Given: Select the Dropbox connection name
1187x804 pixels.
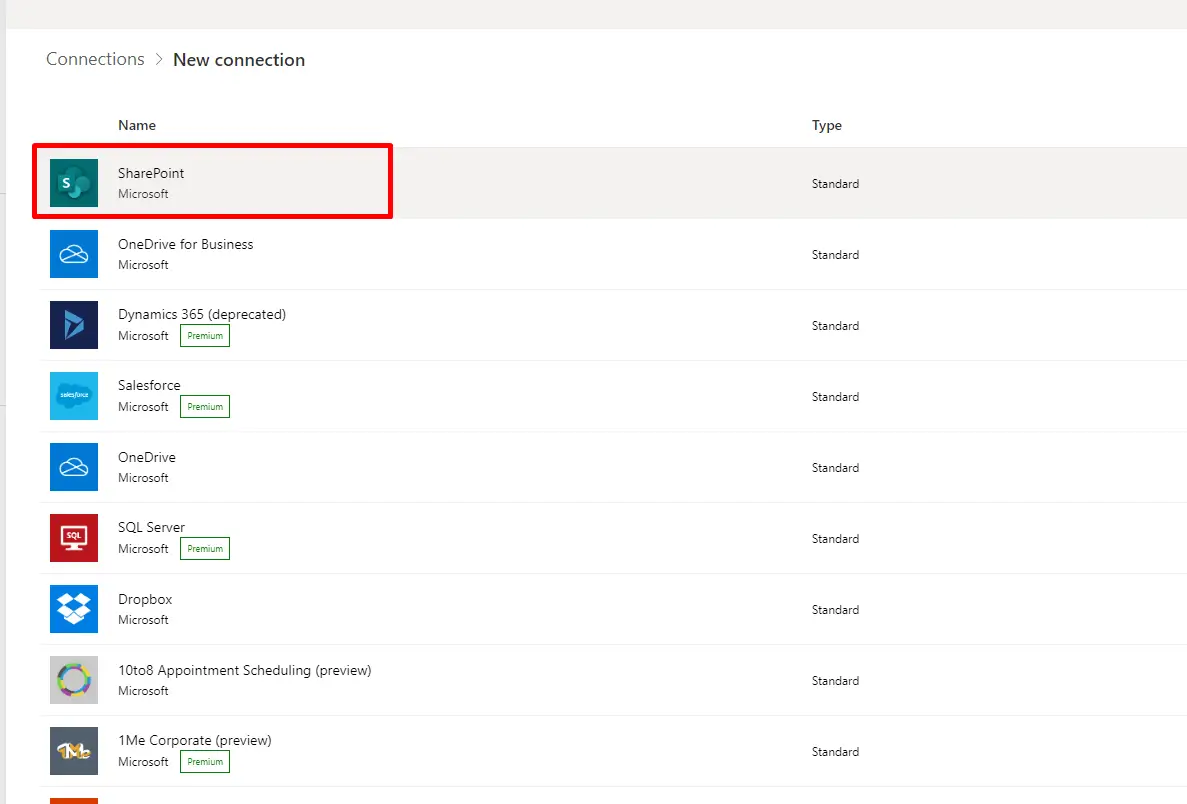Looking at the screenshot, I should coord(145,599).
